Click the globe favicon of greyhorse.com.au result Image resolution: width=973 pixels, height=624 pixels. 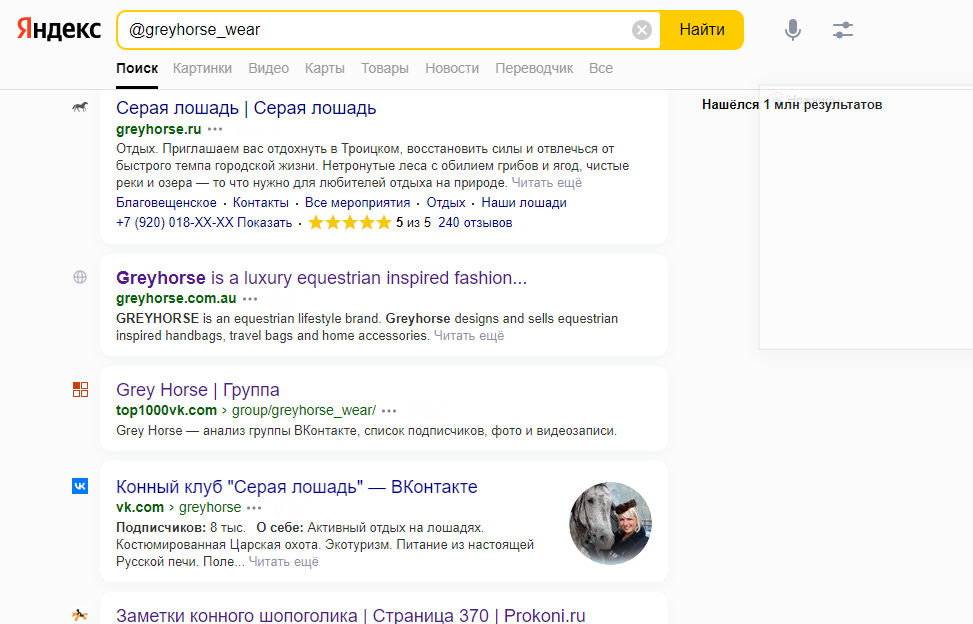pyautogui.click(x=80, y=277)
